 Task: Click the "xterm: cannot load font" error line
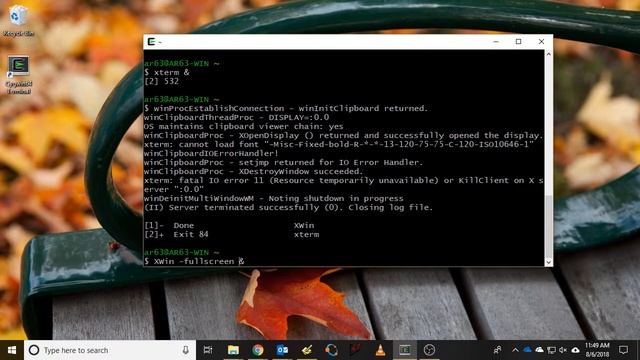[339, 144]
